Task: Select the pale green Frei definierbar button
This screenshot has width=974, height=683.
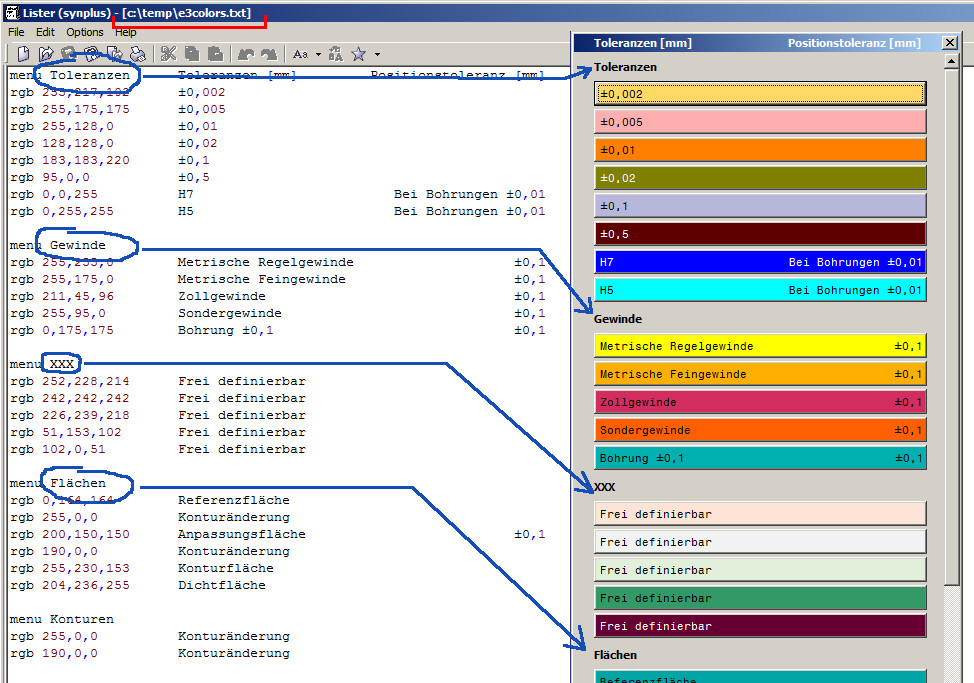Action: click(x=760, y=569)
